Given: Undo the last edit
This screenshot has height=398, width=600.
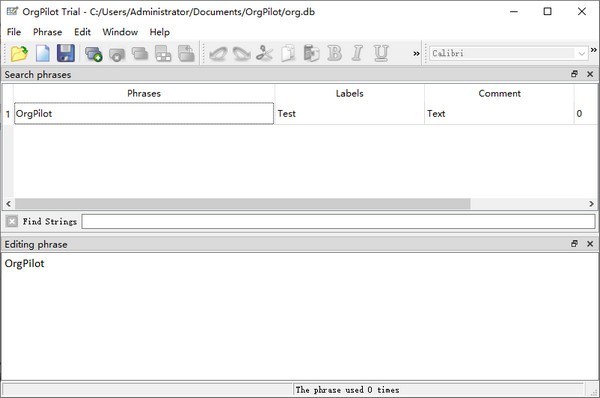Looking at the screenshot, I should (218, 54).
